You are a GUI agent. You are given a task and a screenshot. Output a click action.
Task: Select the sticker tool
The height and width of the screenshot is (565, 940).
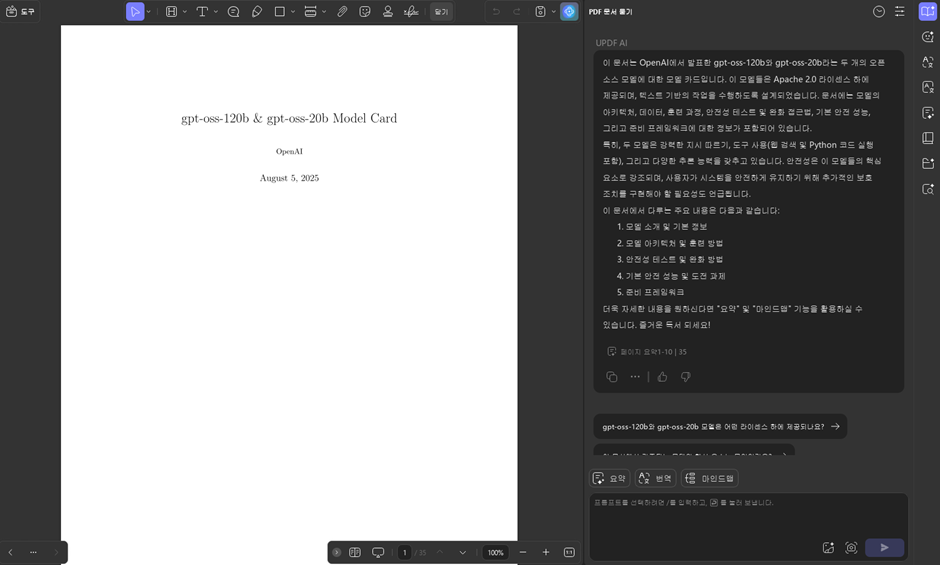click(364, 11)
